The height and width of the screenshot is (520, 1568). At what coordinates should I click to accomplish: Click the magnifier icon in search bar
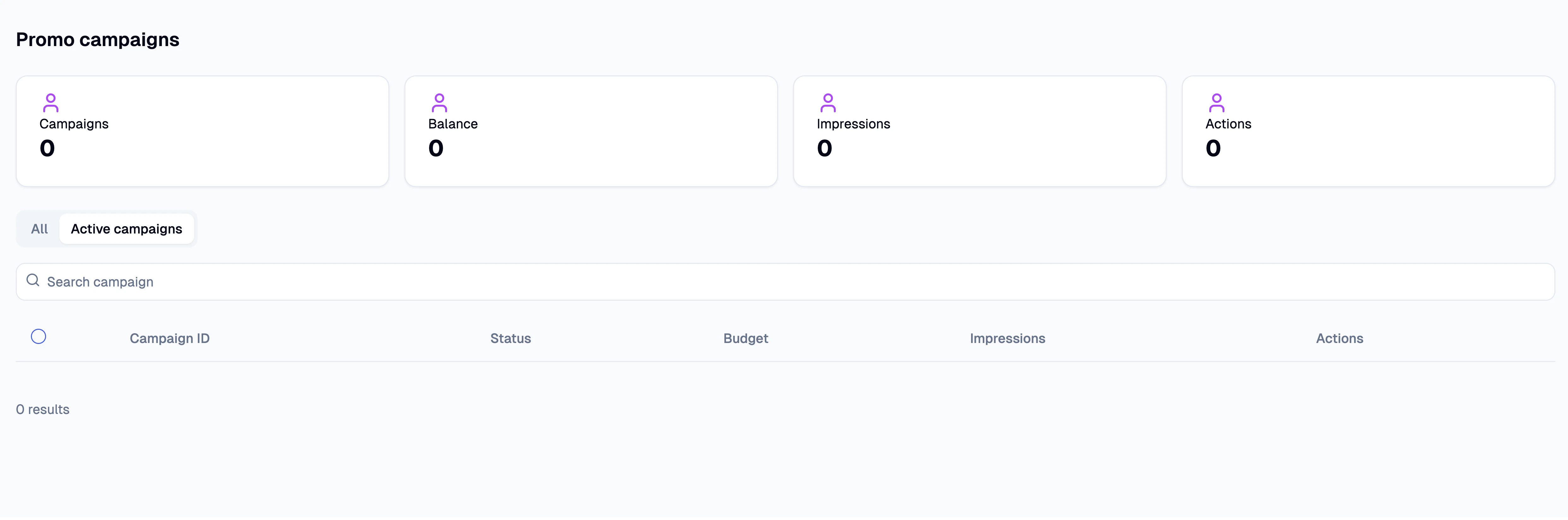pos(33,280)
